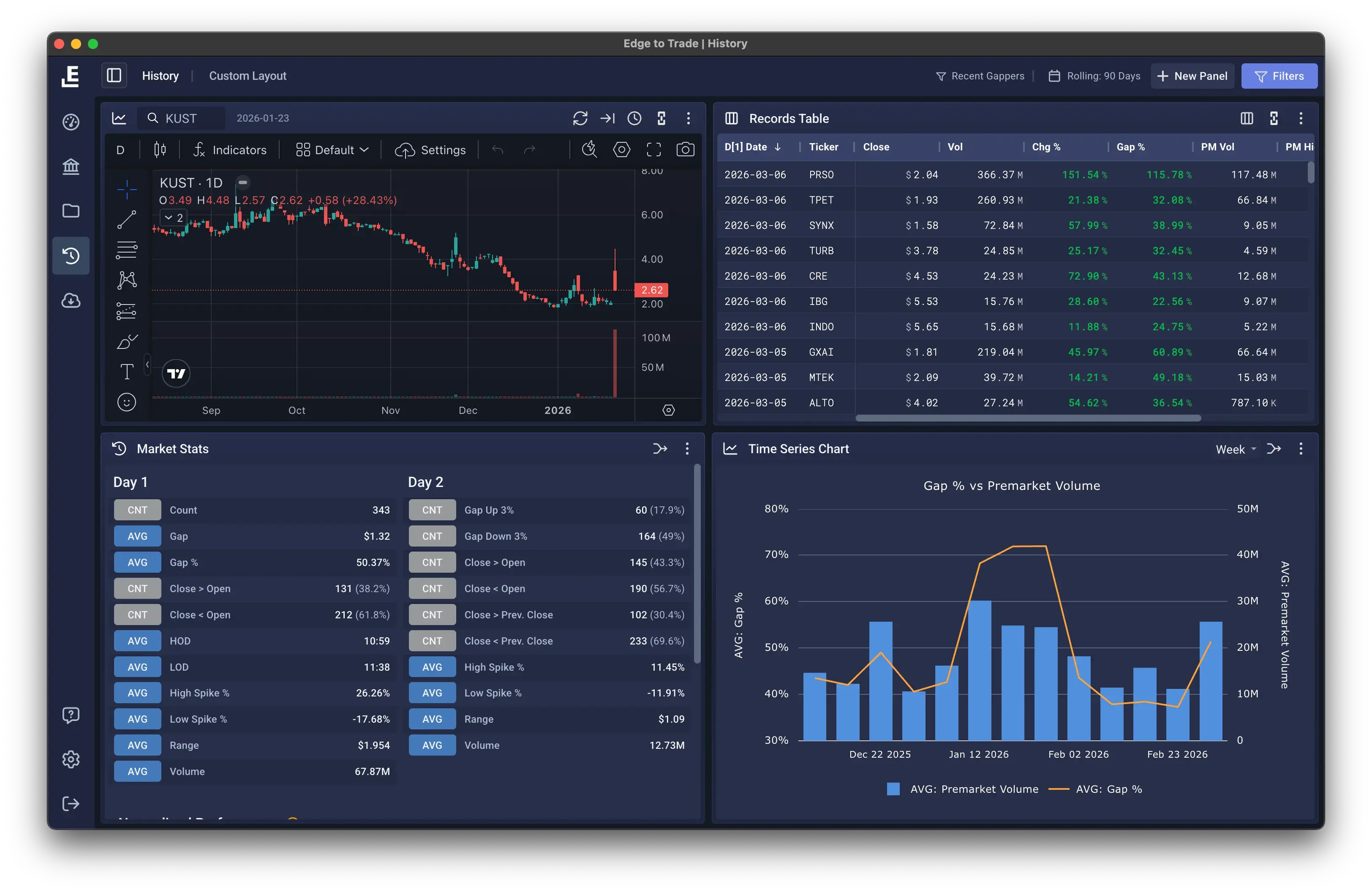Open columns settings in Records Table
This screenshot has width=1372, height=892.
point(1246,118)
